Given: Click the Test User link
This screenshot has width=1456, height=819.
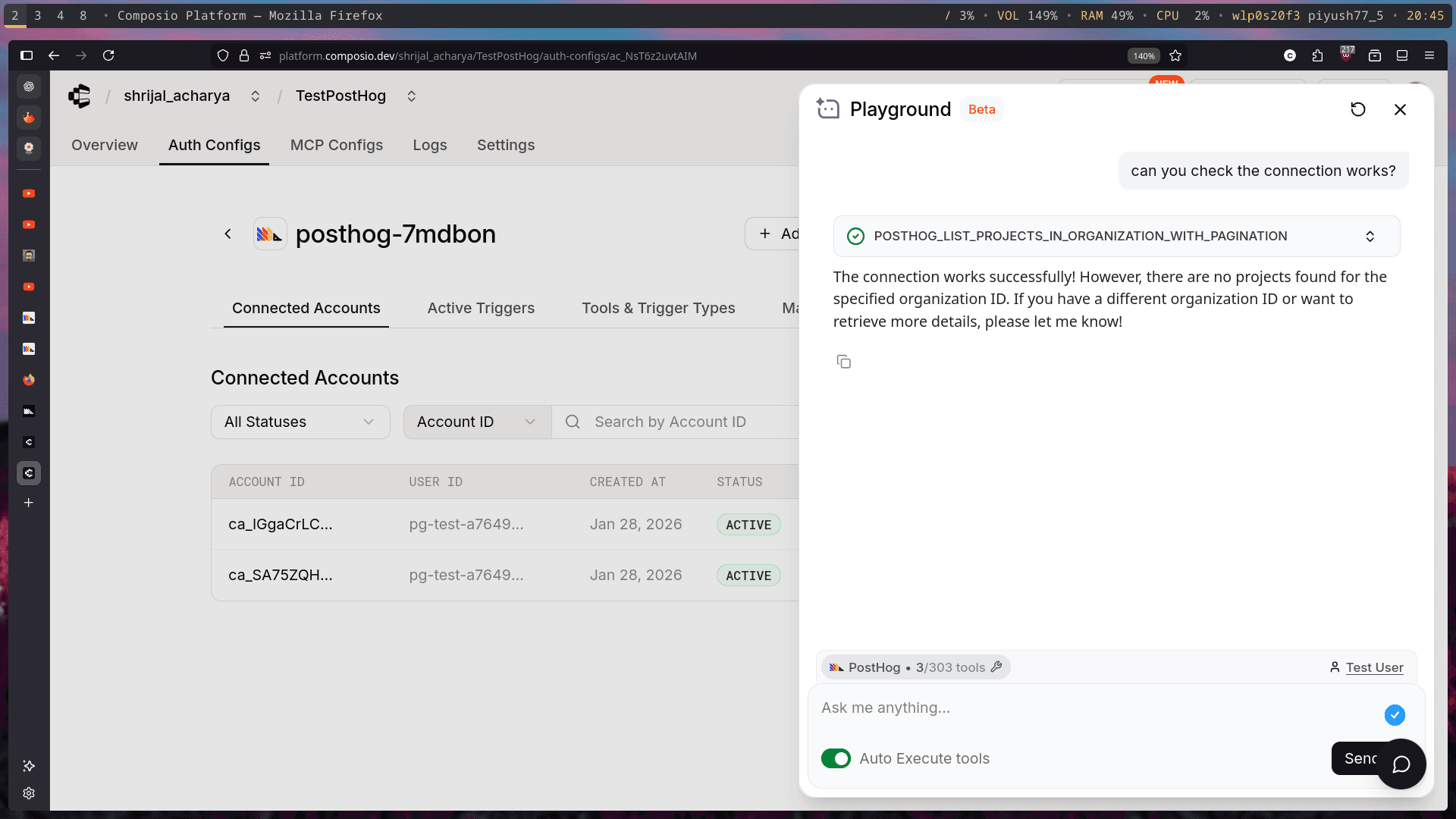Looking at the screenshot, I should [1374, 667].
